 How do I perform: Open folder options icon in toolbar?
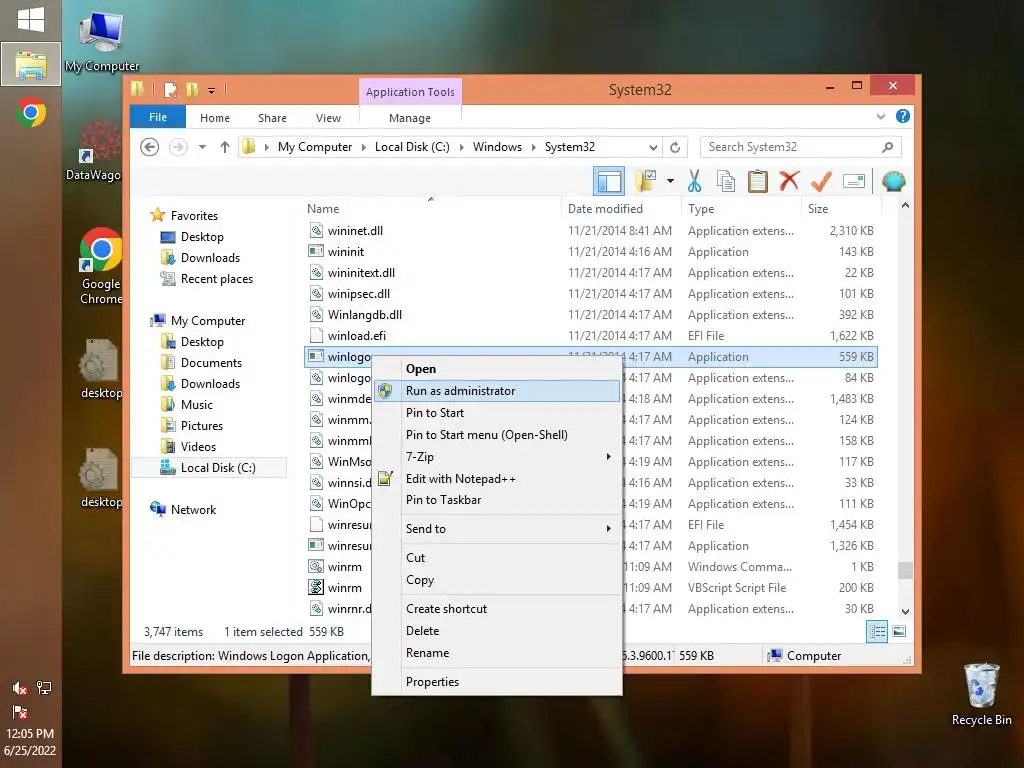coord(646,182)
